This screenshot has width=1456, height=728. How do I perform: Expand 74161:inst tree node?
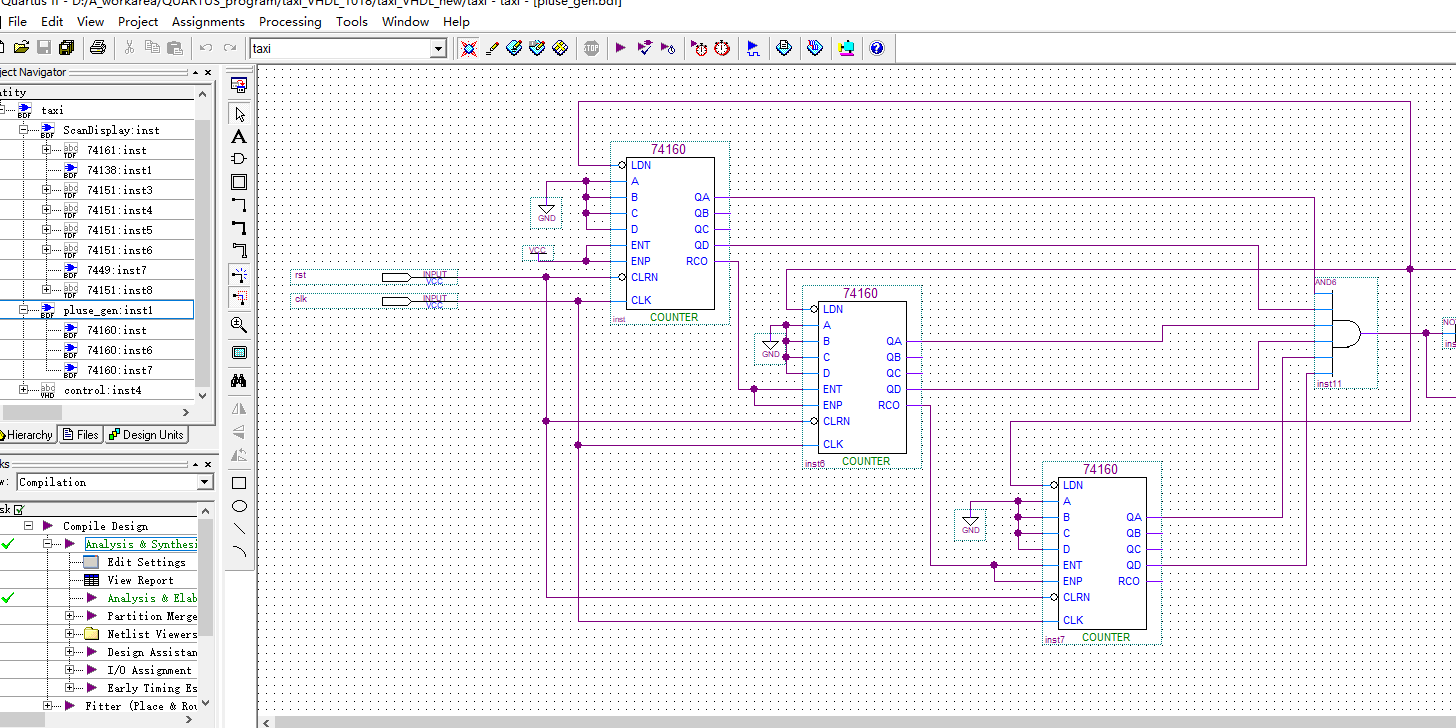point(46,150)
